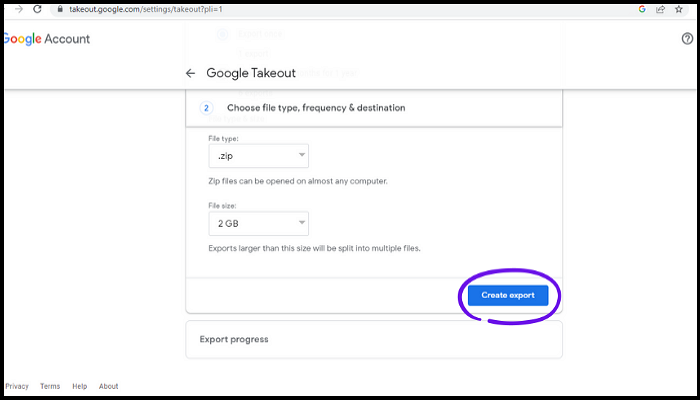Open the Help question mark icon
The width and height of the screenshot is (700, 400).
pyautogui.click(x=687, y=38)
